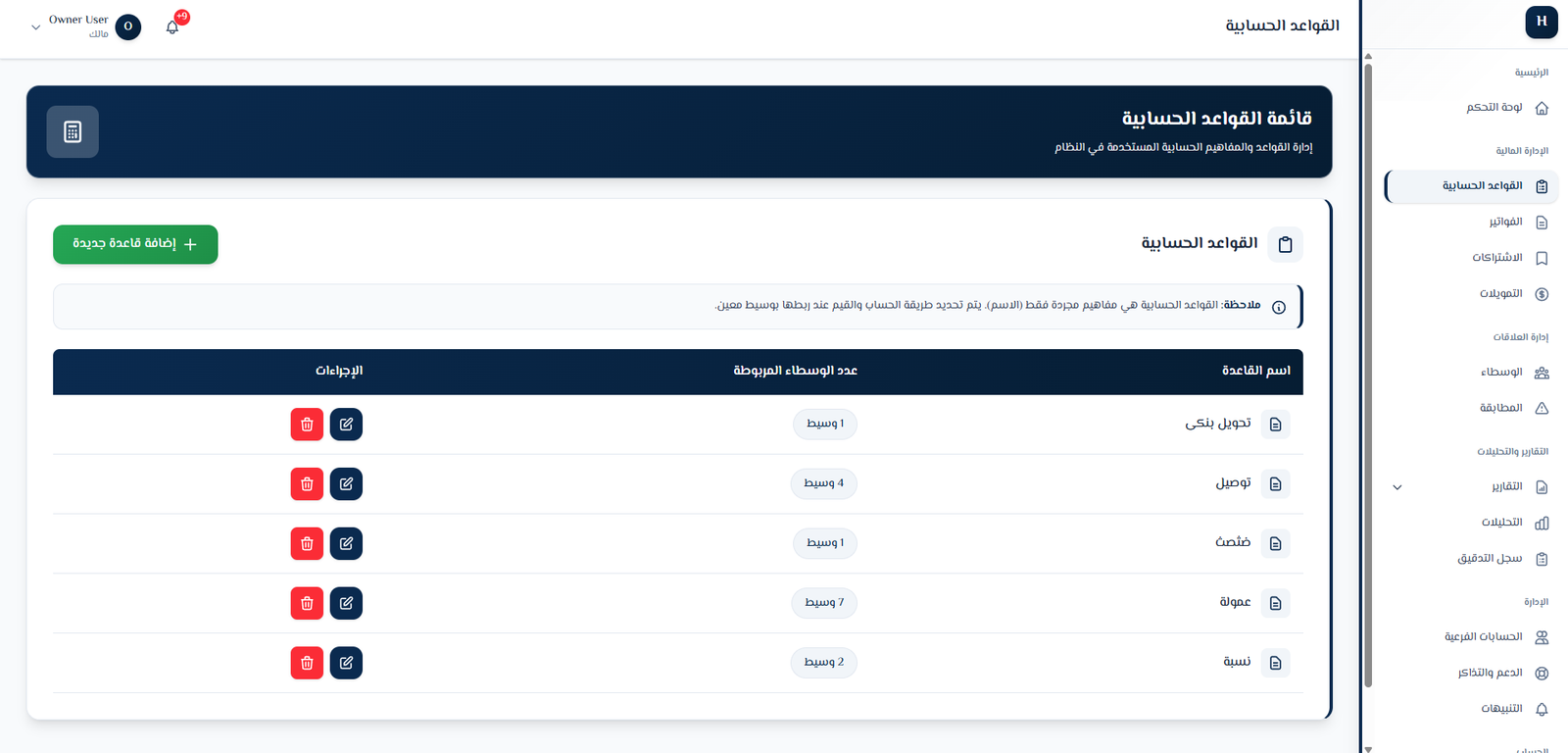Open the Owner User dropdown arrow
Image resolution: width=1568 pixels, height=753 pixels.
(x=36, y=27)
